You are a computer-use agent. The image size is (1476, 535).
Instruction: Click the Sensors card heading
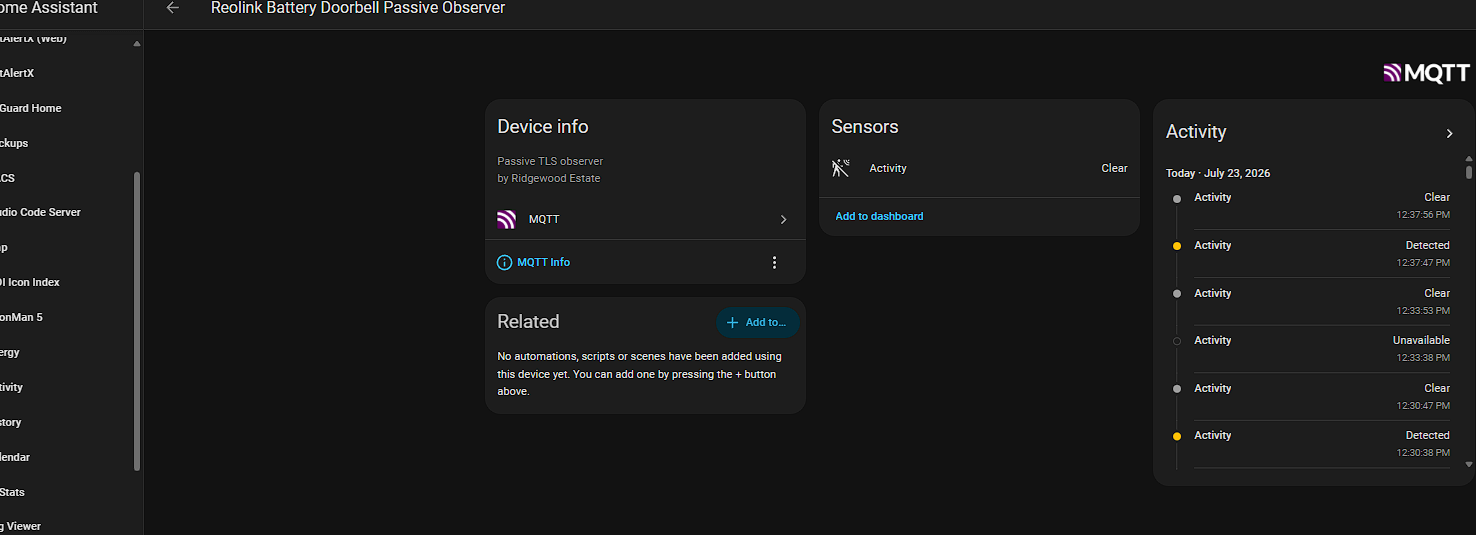(x=865, y=127)
